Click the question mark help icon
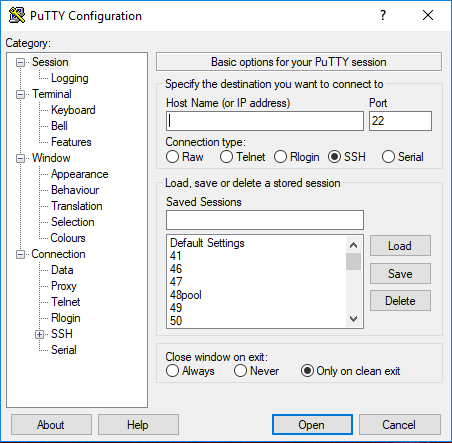Viewport: 452px width, 443px height. 383,15
